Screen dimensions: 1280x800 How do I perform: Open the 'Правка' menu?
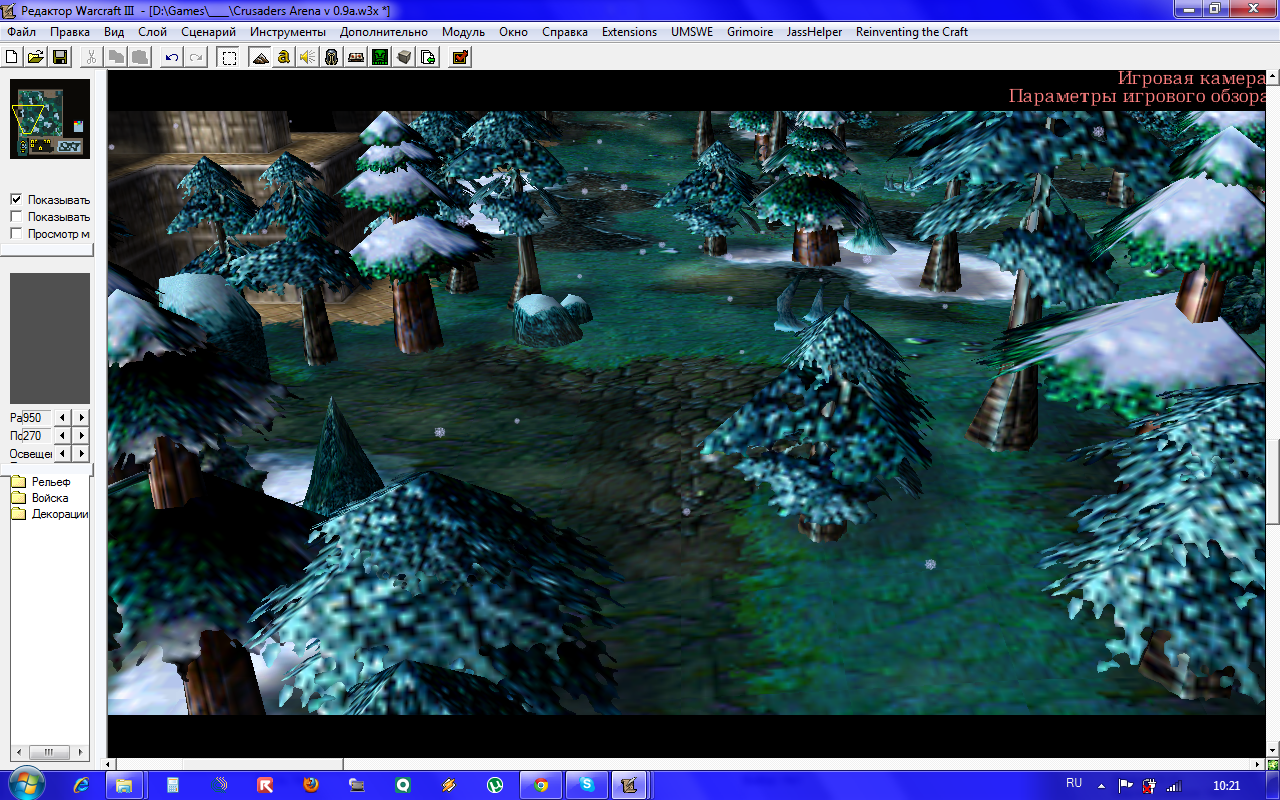point(70,32)
